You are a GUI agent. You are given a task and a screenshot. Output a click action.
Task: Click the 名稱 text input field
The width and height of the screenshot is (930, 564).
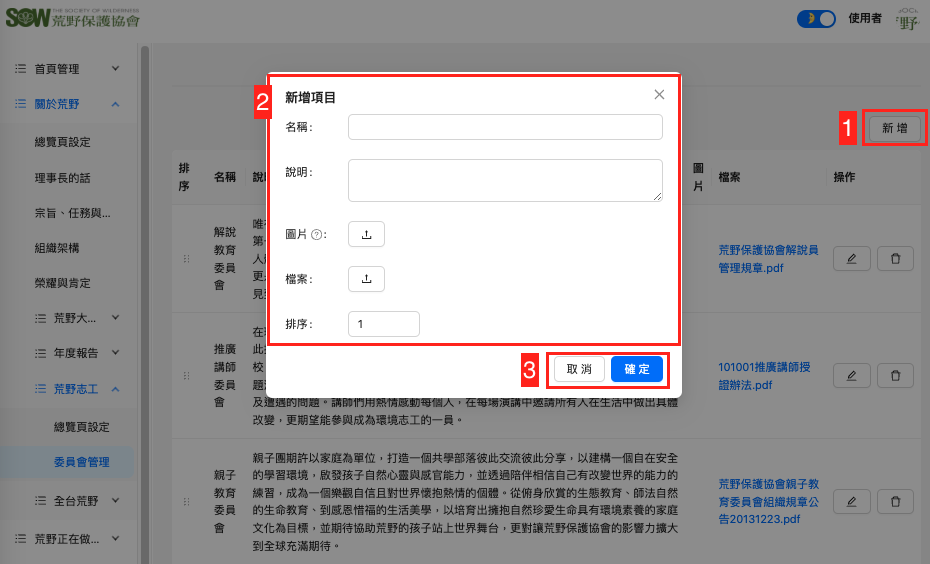pos(505,127)
